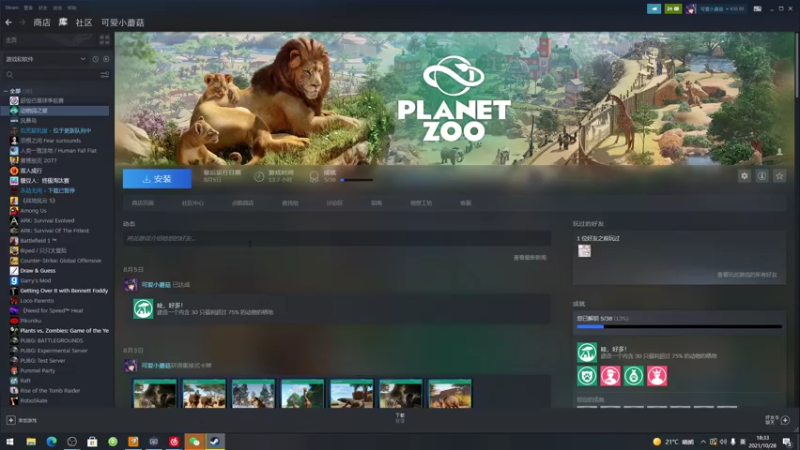The image size is (800, 450).
Task: Select Human Fall Flat in library
Action: point(58,151)
